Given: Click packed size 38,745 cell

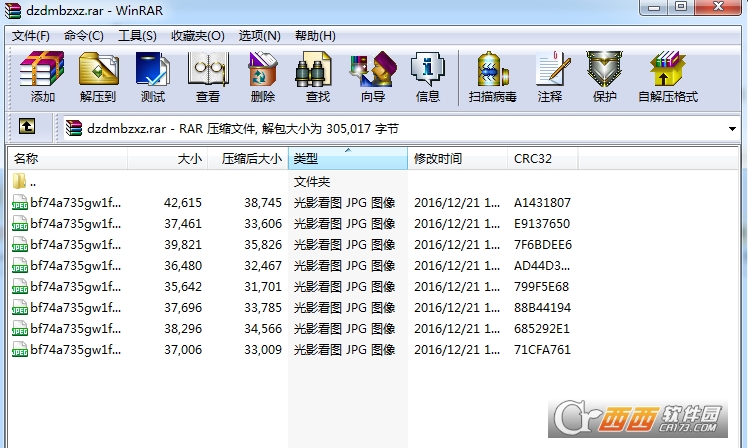Looking at the screenshot, I should pos(263,203).
